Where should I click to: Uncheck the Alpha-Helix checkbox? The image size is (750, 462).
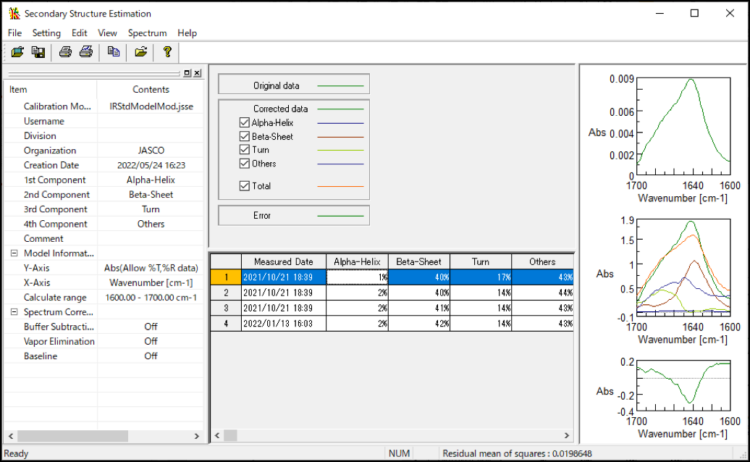(245, 122)
